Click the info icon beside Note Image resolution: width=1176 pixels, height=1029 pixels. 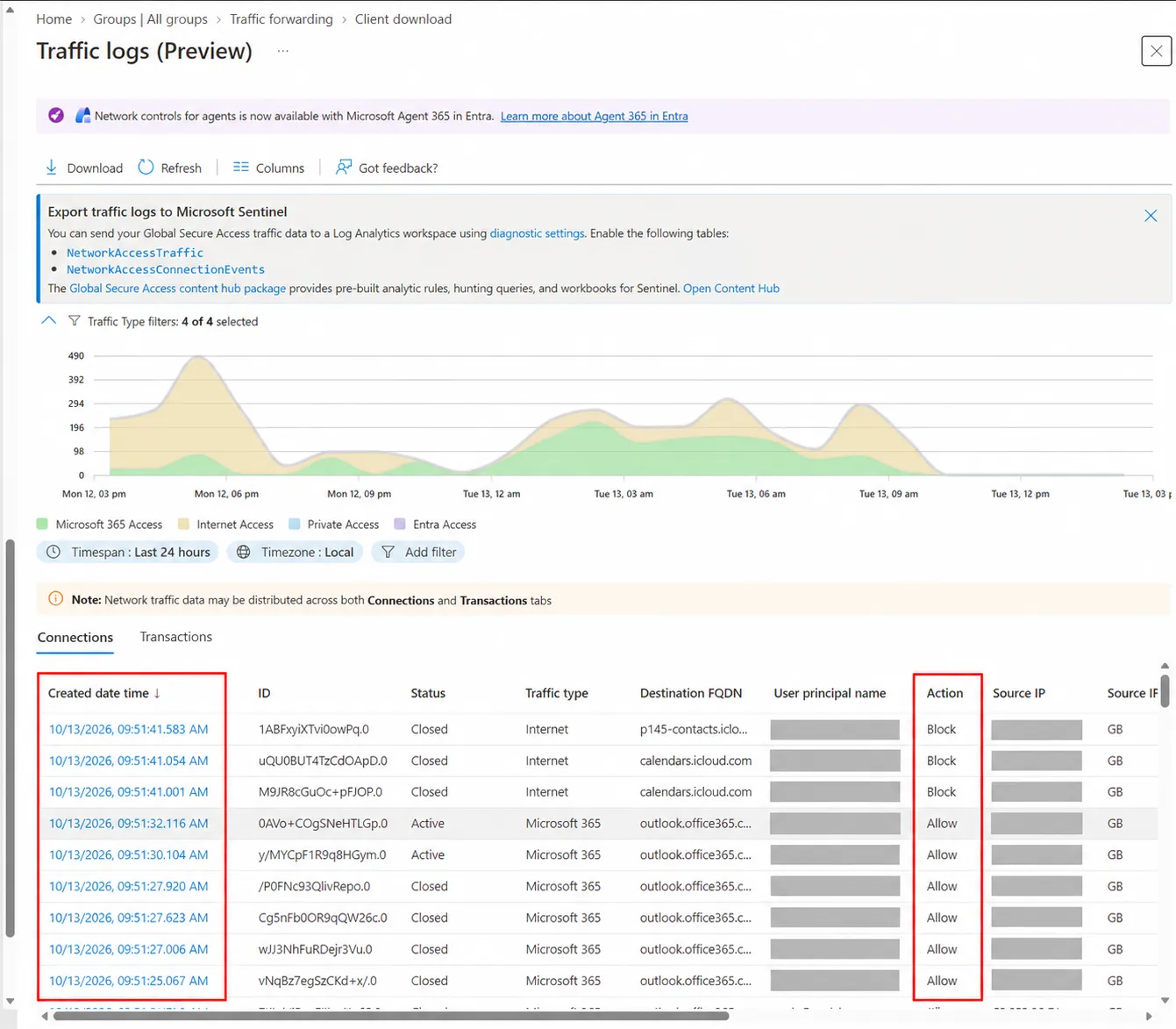point(56,600)
